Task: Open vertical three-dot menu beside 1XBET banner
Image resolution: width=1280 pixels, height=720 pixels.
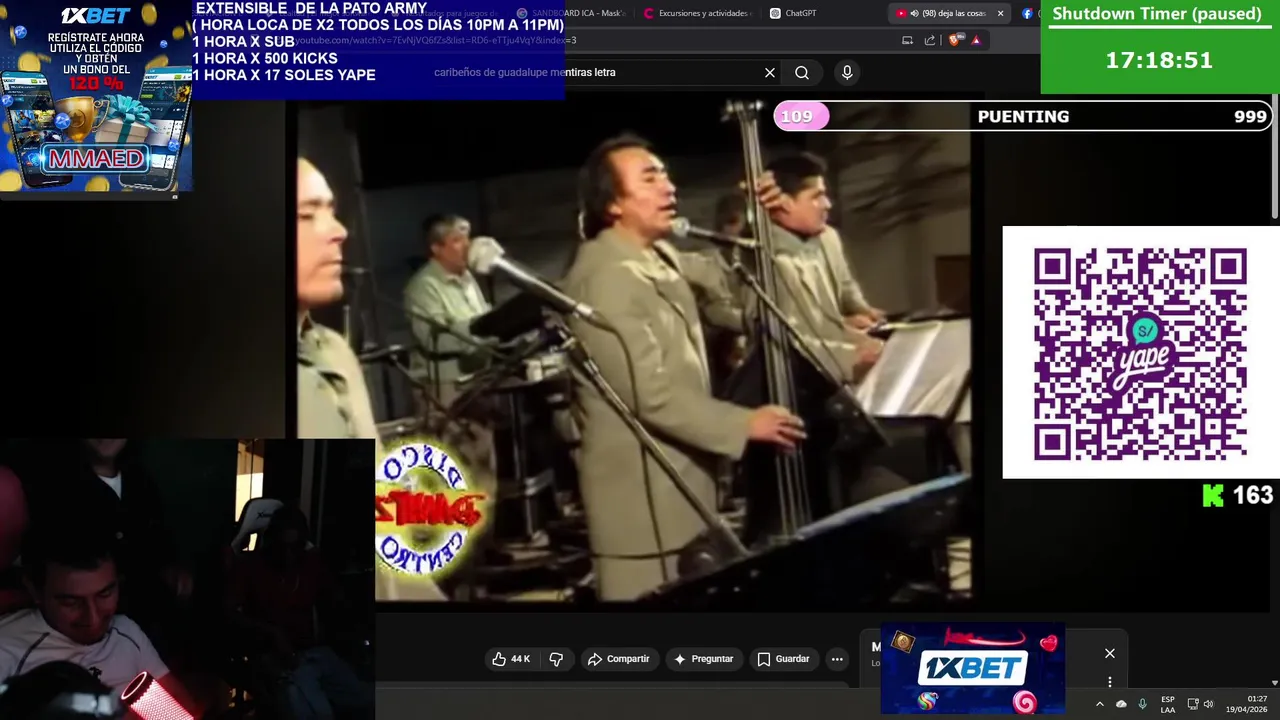Action: click(1109, 682)
